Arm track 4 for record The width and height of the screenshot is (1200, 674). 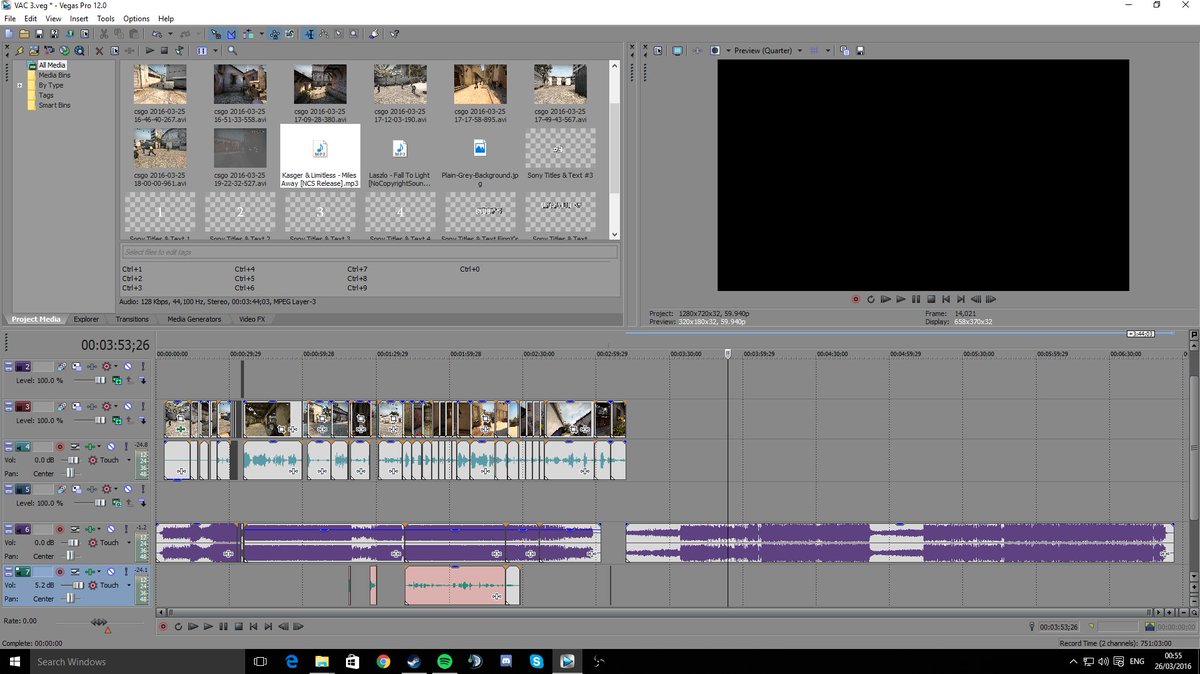tap(59, 447)
